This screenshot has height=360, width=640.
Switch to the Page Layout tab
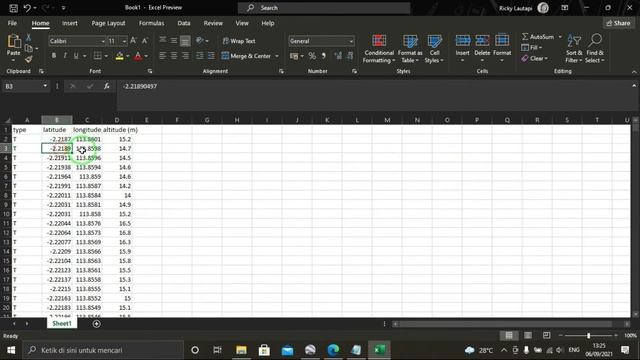pos(108,23)
